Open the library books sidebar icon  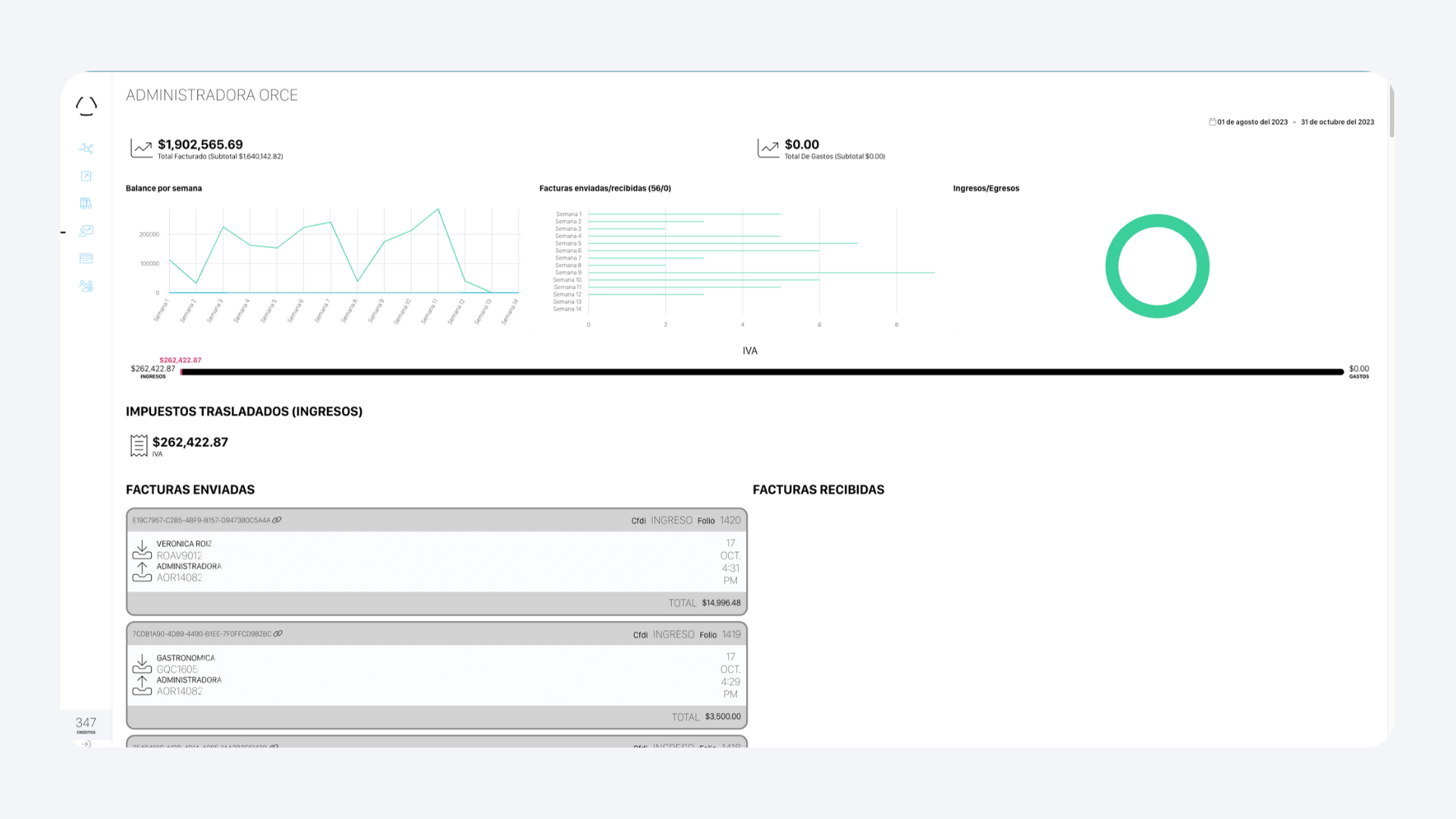pos(86,203)
